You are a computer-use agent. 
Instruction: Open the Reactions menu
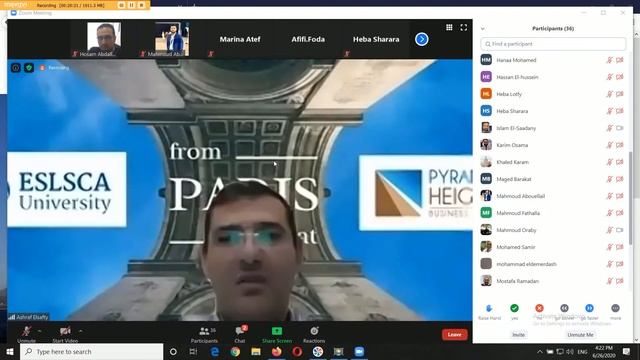coord(314,334)
